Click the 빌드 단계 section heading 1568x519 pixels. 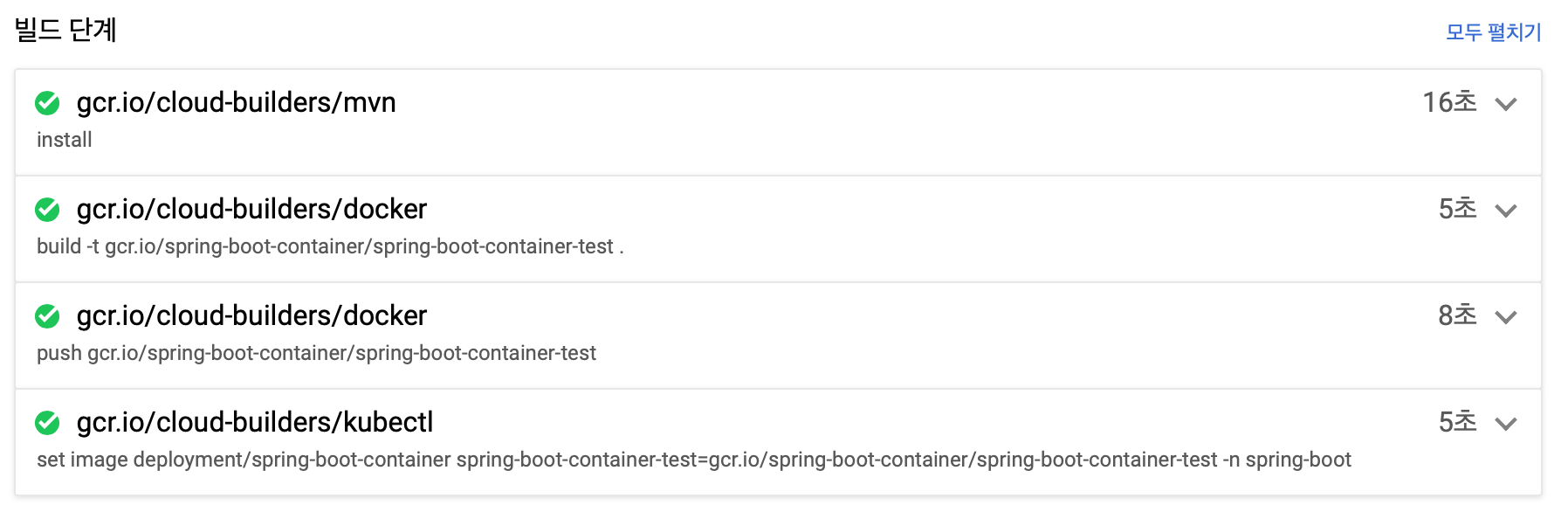(65, 30)
